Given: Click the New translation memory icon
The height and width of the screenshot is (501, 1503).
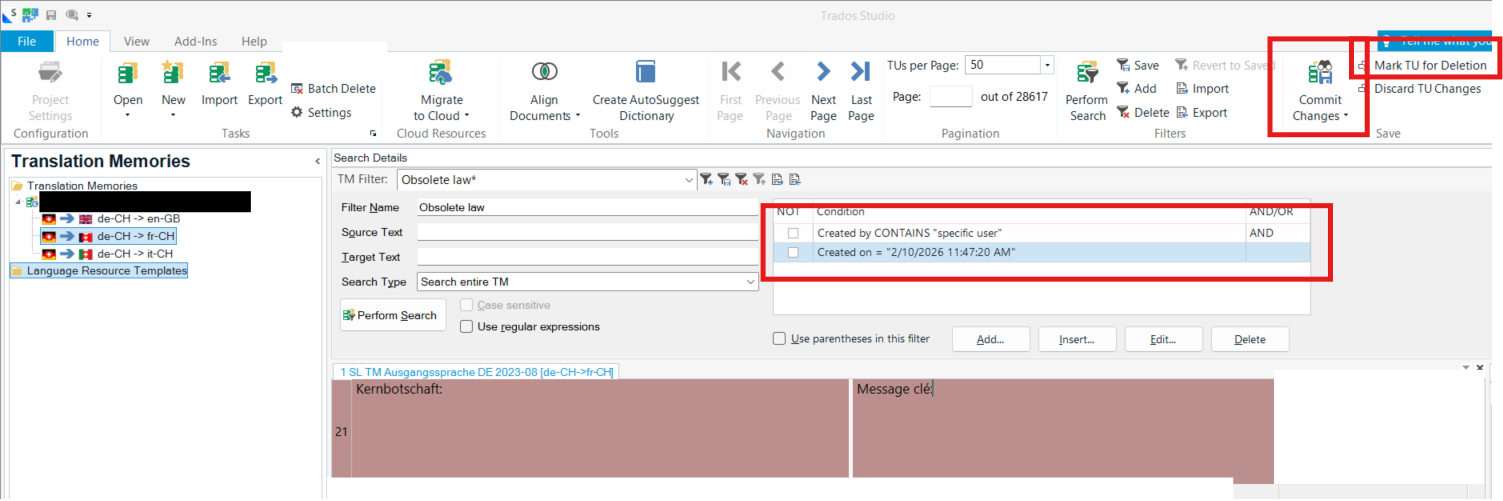Looking at the screenshot, I should (x=173, y=74).
